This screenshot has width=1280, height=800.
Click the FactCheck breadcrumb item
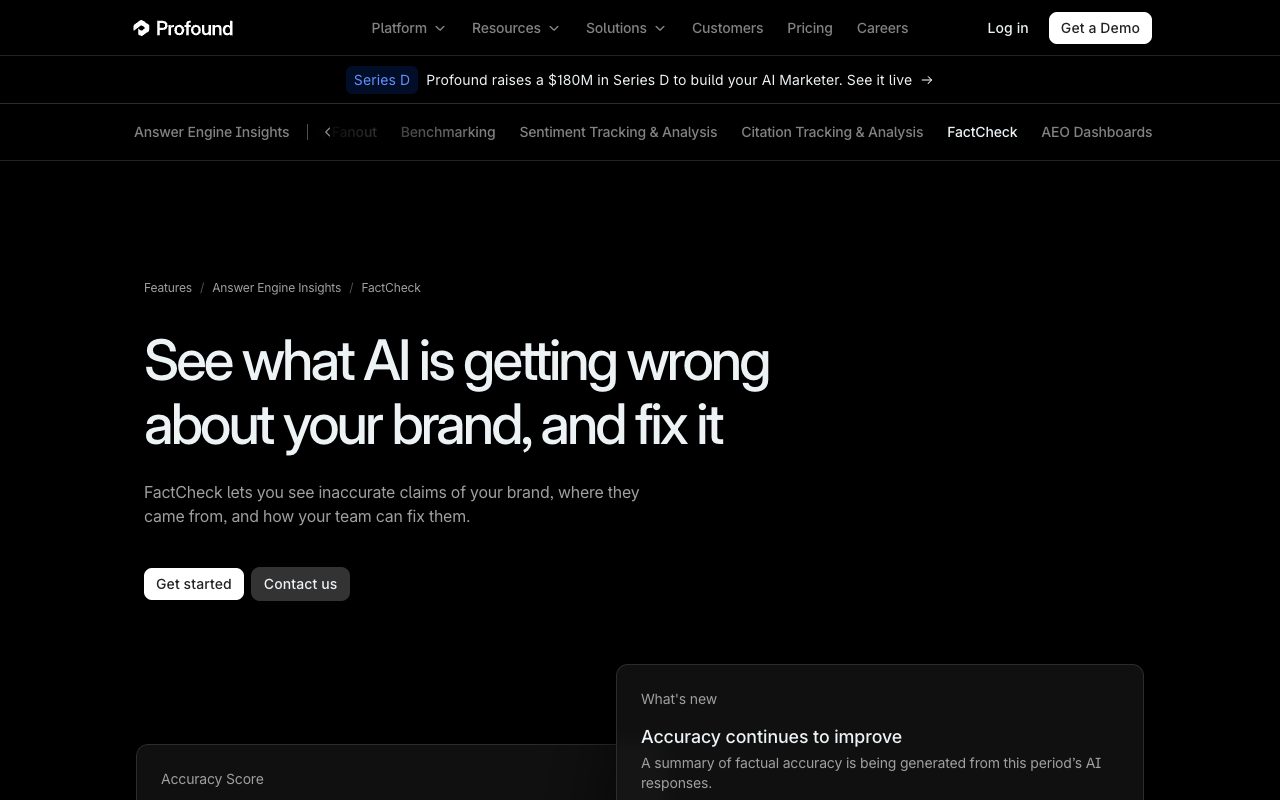391,288
